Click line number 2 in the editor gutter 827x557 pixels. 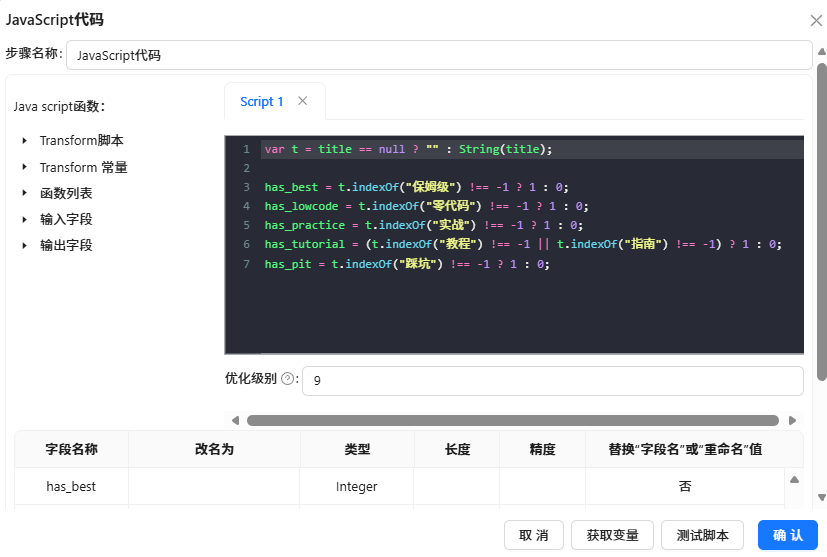click(246, 168)
